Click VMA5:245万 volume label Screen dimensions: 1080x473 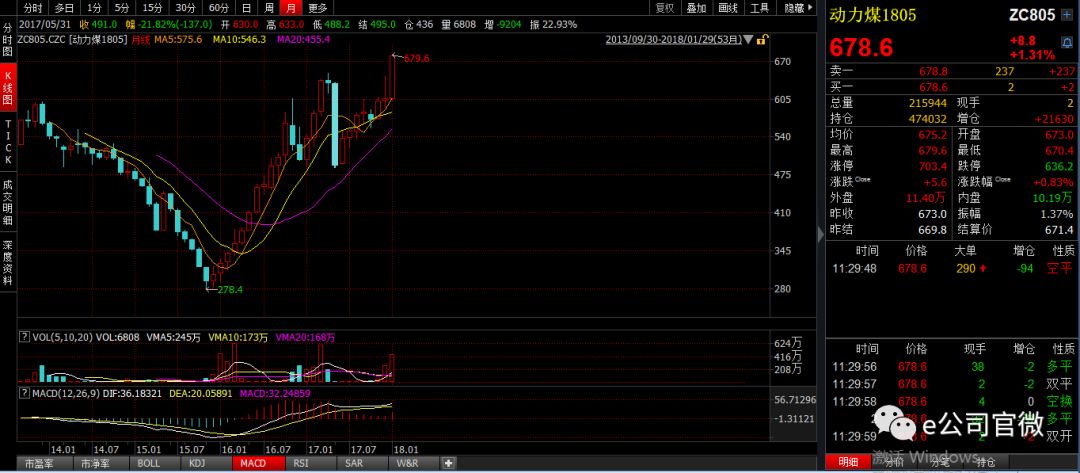pyautogui.click(x=174, y=337)
